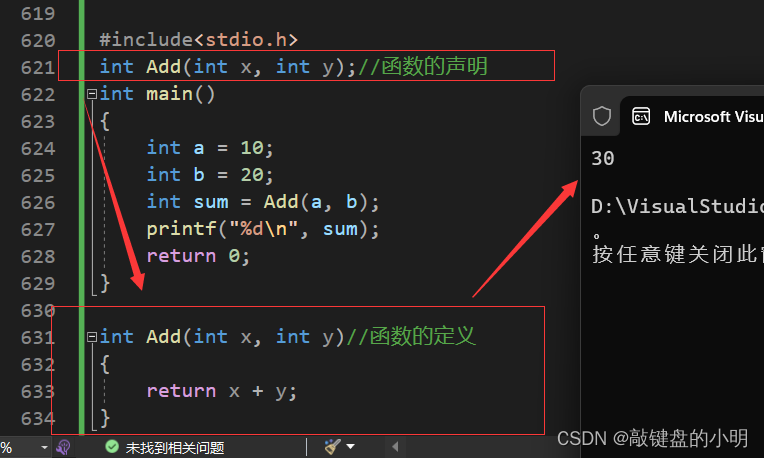Run code cleanup with the broom icon
The image size is (764, 458).
(x=332, y=446)
